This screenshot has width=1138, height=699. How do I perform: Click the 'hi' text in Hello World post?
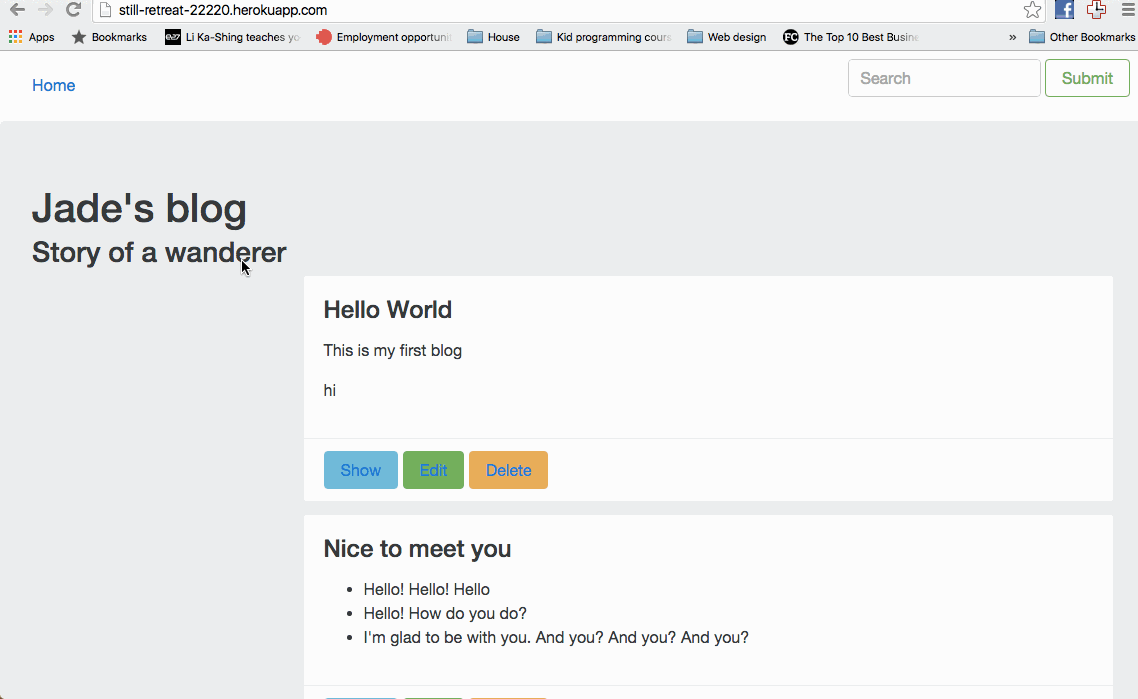(329, 391)
